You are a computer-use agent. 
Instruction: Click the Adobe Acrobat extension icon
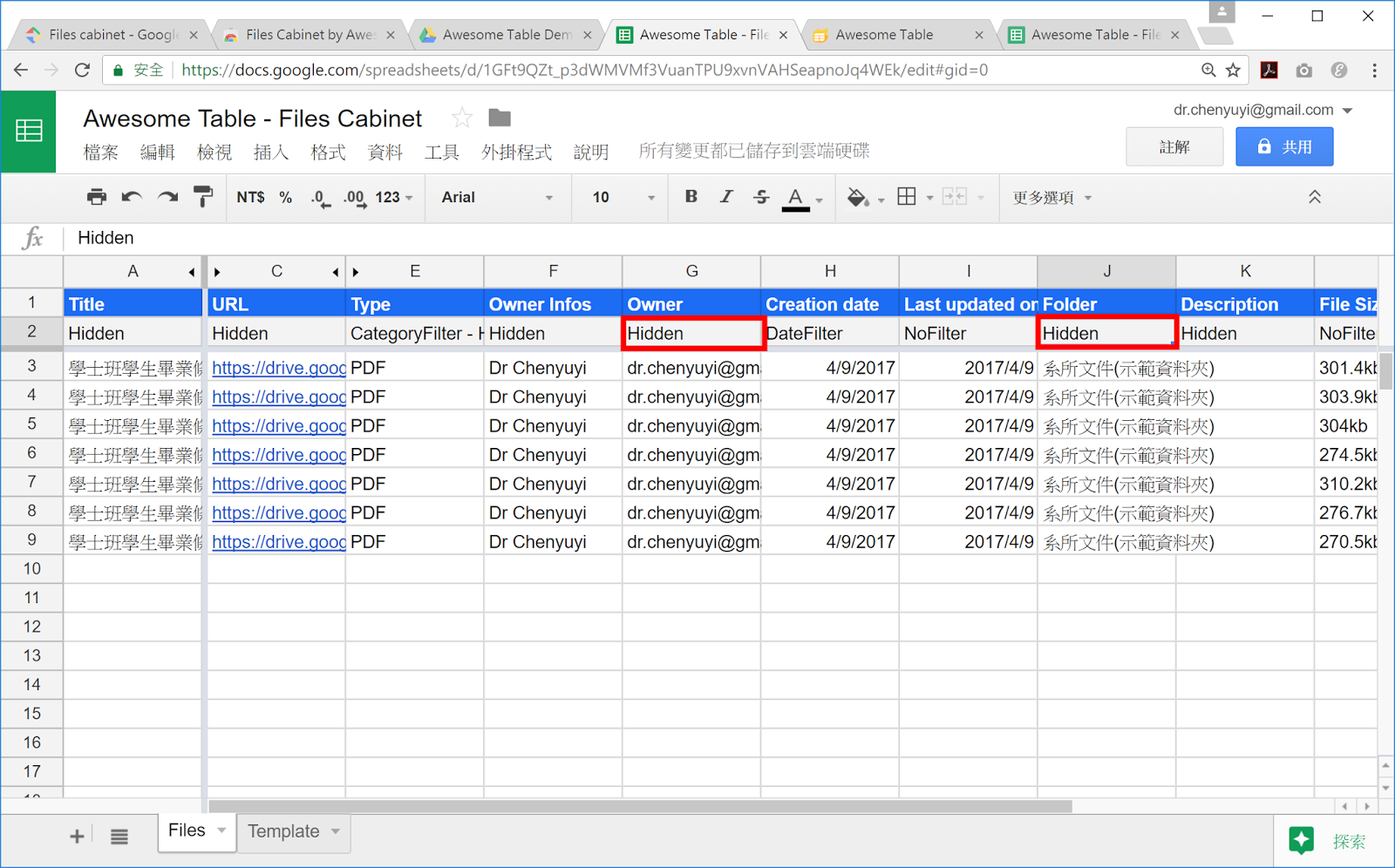pos(1269,71)
